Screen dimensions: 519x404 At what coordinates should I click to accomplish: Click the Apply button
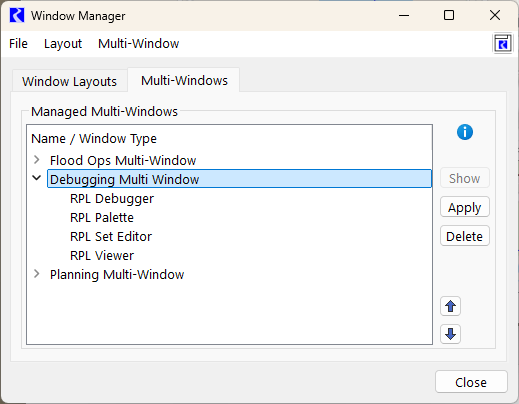pos(465,207)
